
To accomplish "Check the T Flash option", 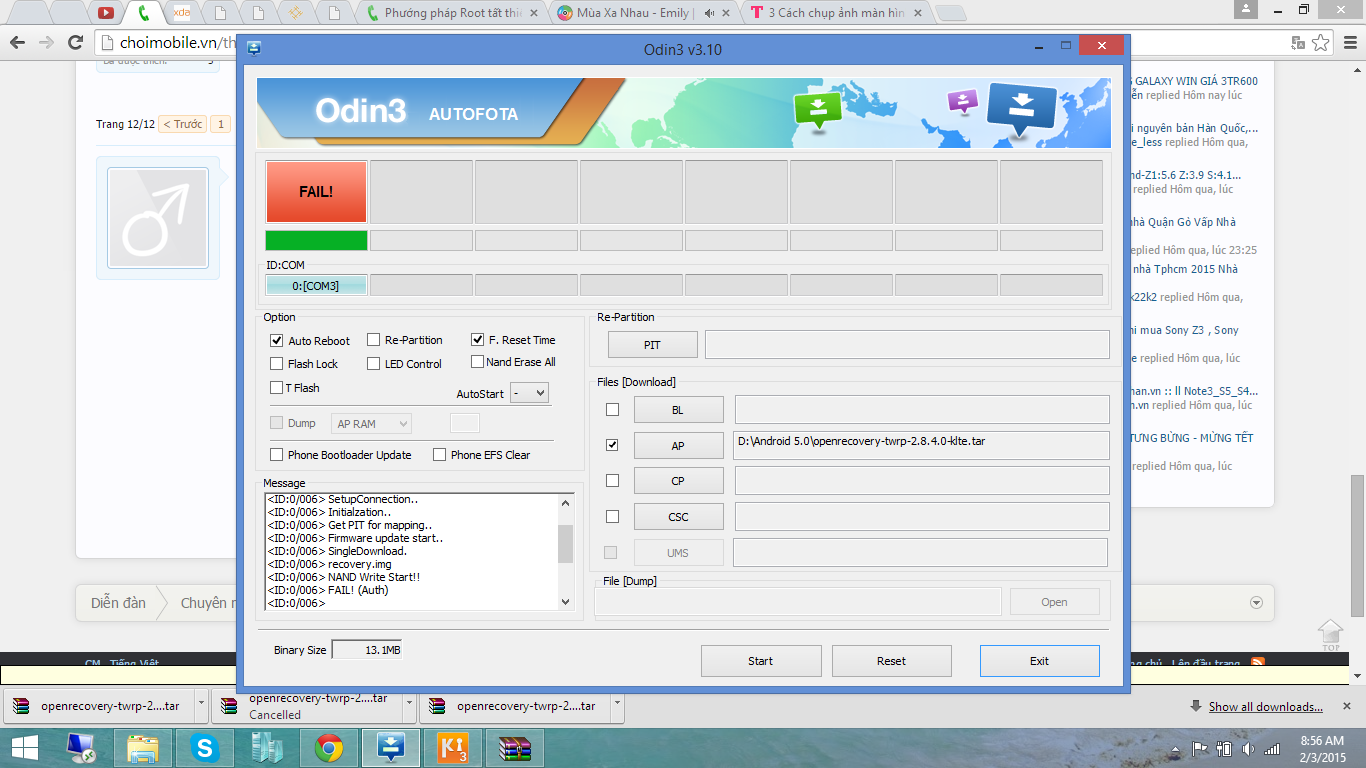I will [x=277, y=388].
